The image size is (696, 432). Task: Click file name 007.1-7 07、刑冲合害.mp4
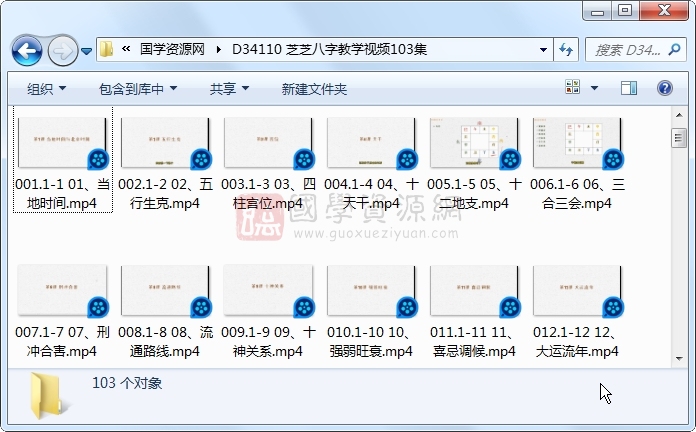(63, 341)
